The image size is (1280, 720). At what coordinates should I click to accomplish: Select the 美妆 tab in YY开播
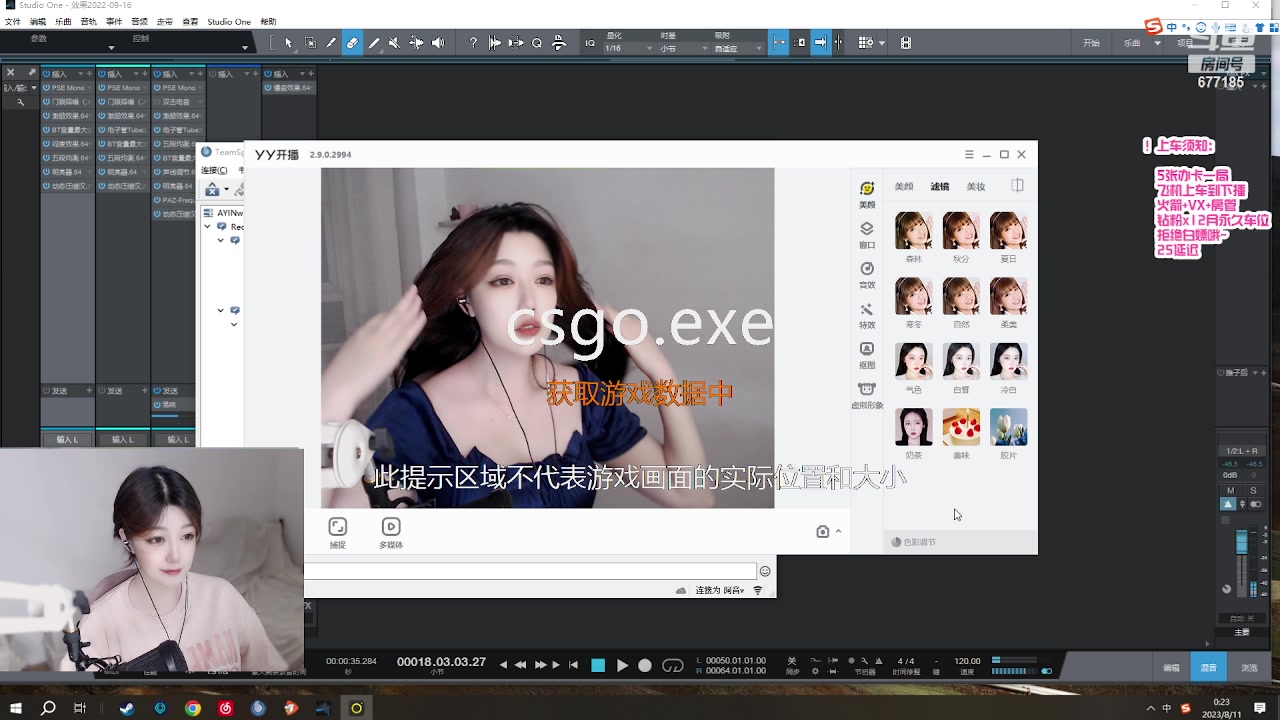[976, 187]
